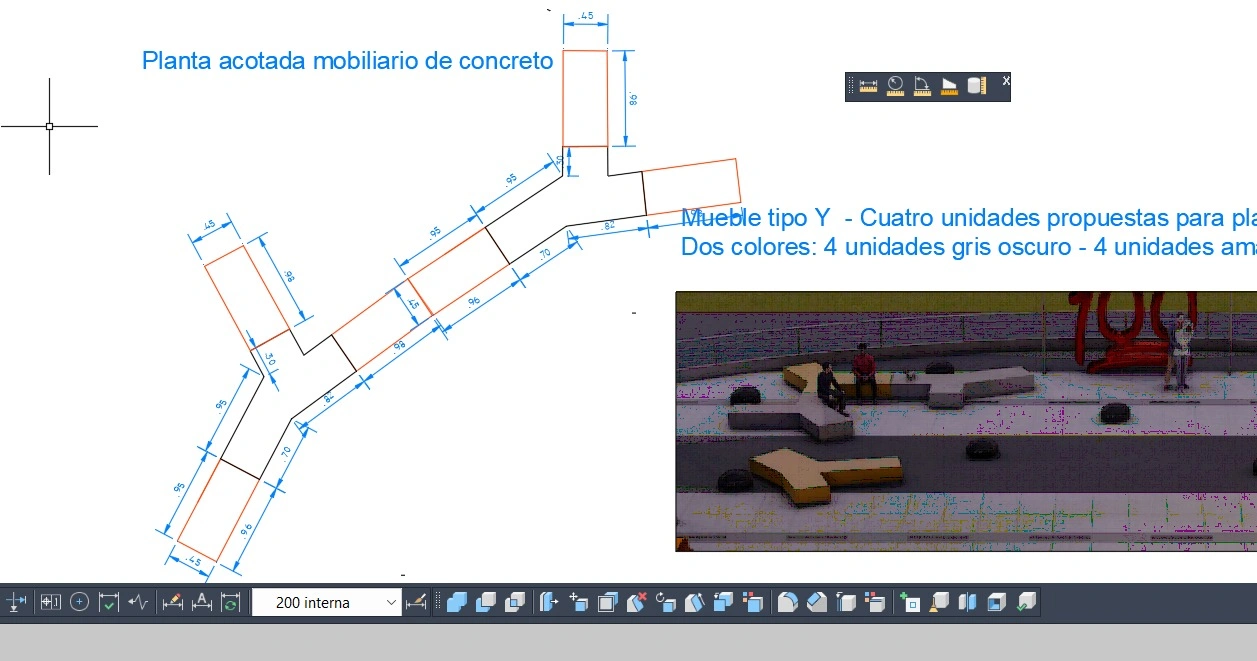Viewport: 1257px width, 661px height.
Task: Click the solid Union tool icon
Action: (x=457, y=603)
